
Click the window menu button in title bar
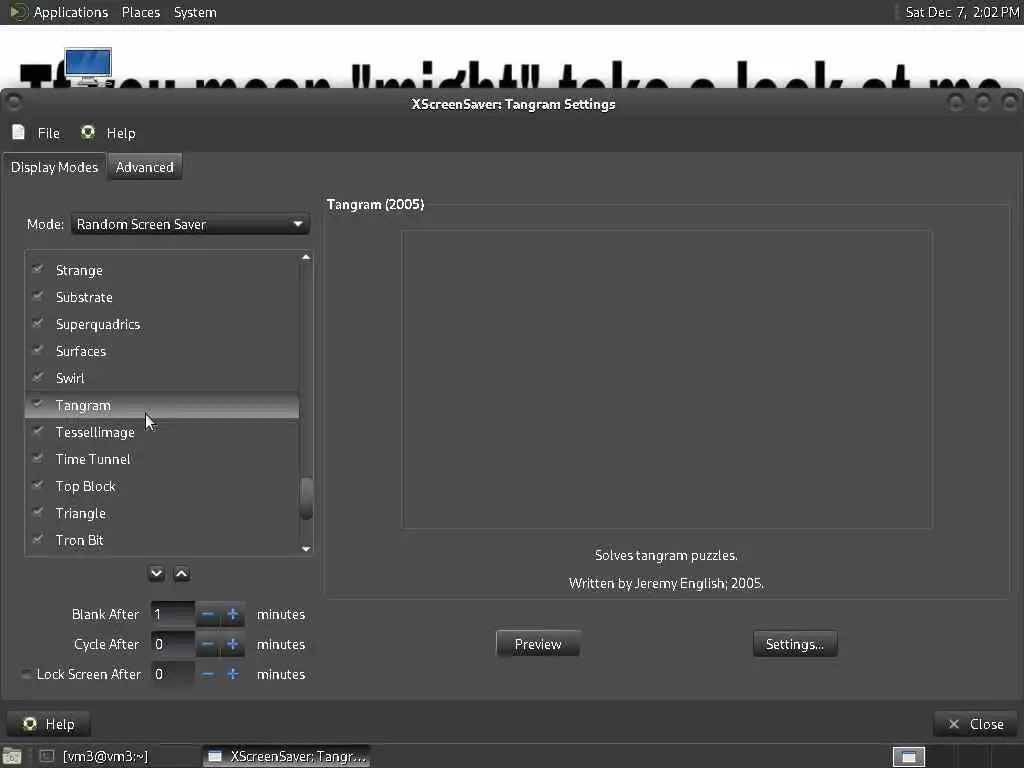(13, 102)
